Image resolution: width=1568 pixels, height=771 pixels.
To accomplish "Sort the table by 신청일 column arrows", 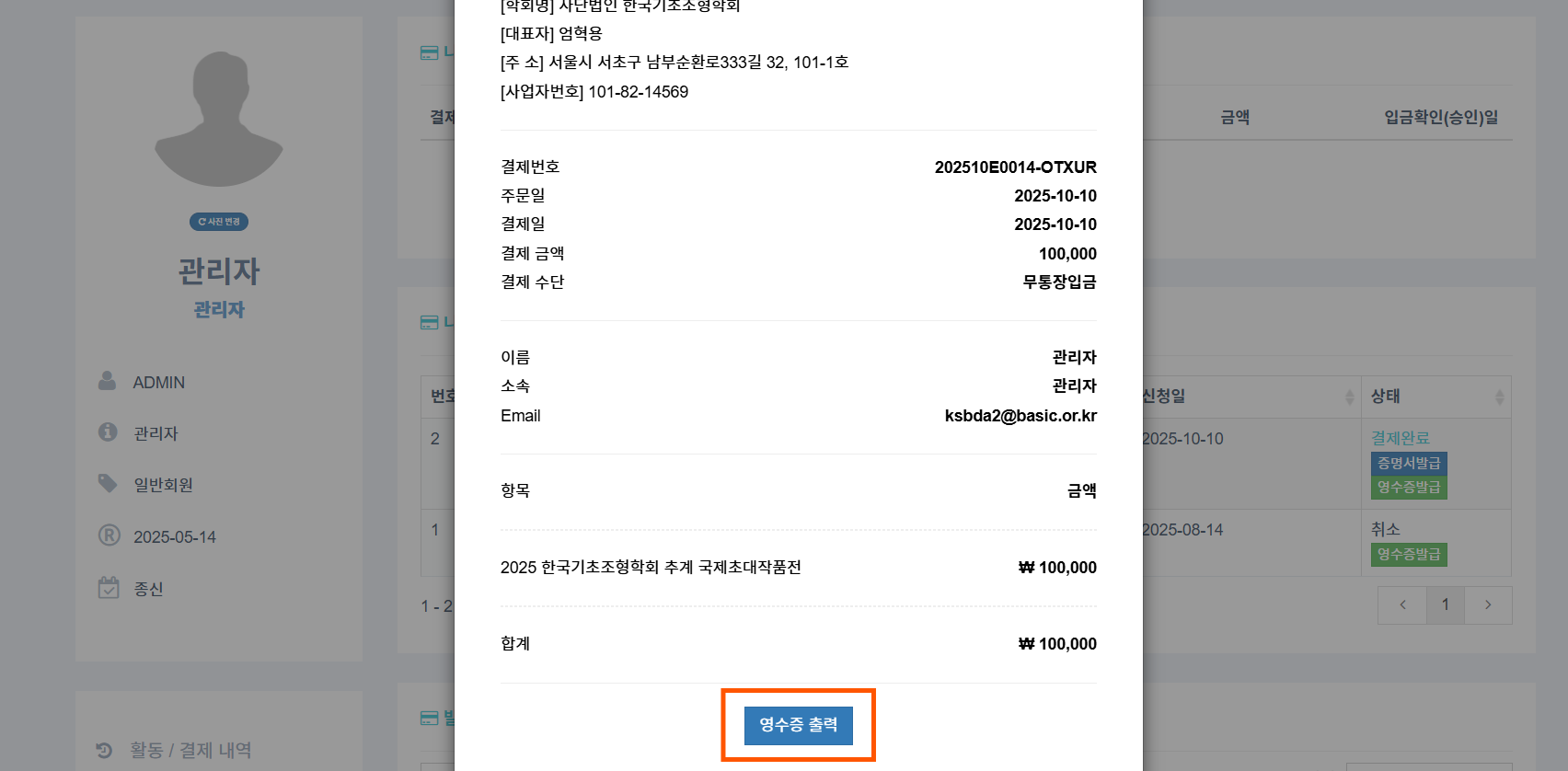I will pyautogui.click(x=1349, y=397).
